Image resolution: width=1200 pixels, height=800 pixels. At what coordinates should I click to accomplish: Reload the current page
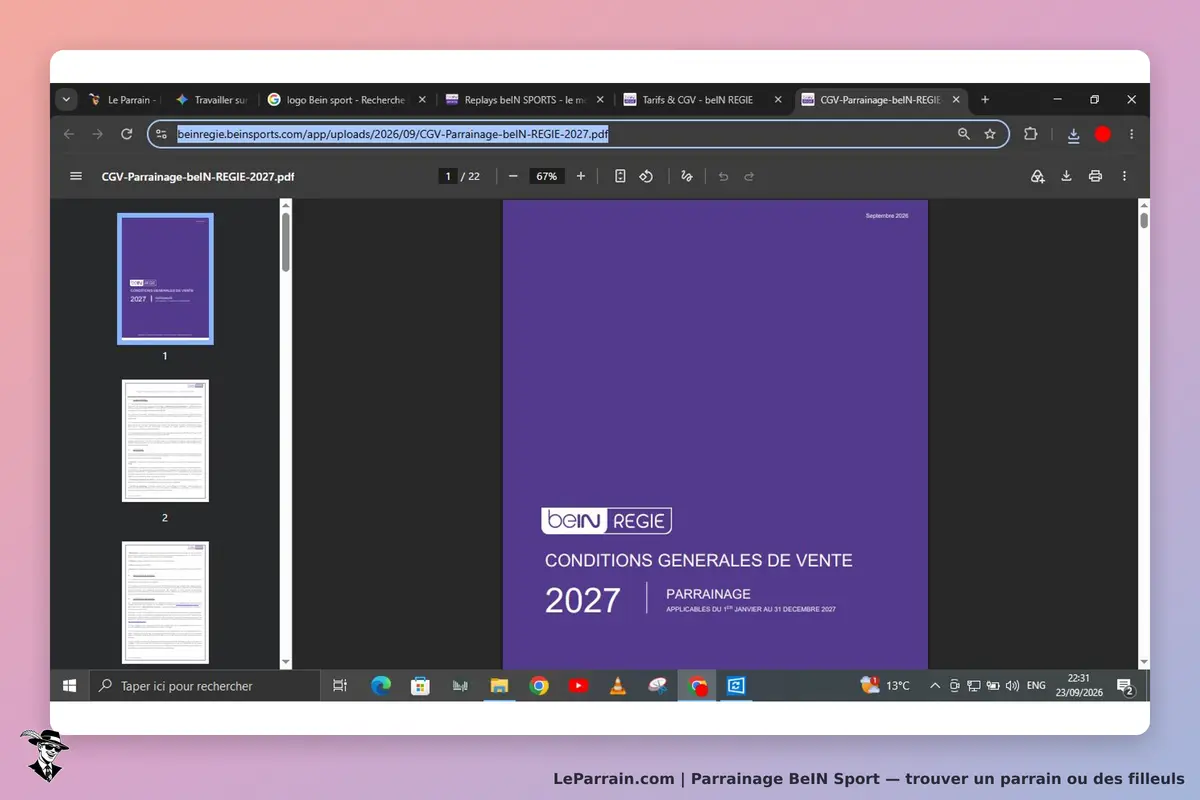click(x=126, y=134)
